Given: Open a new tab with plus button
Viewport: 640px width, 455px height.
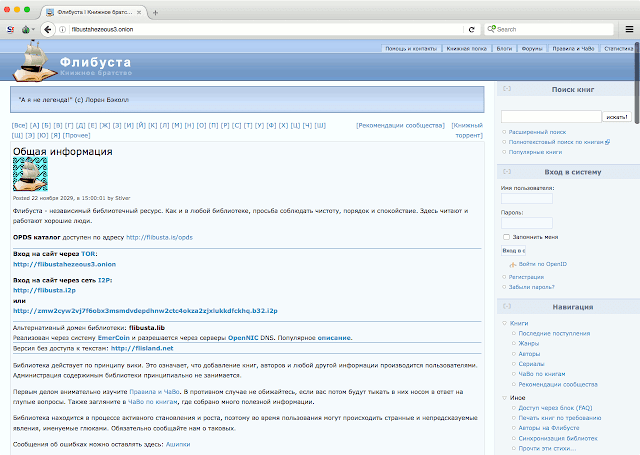Looking at the screenshot, I should tap(155, 11).
